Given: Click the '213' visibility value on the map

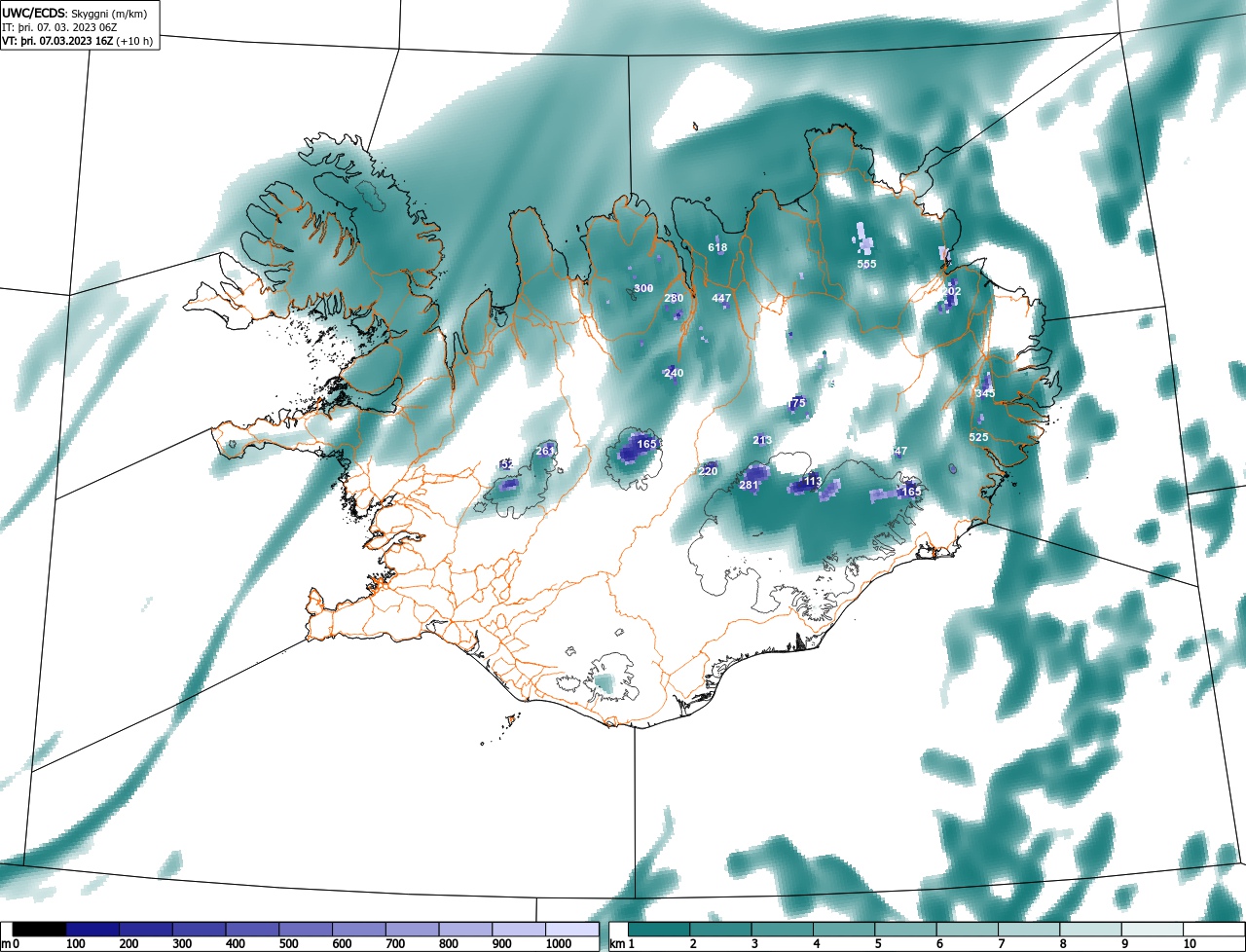Looking at the screenshot, I should (762, 441).
